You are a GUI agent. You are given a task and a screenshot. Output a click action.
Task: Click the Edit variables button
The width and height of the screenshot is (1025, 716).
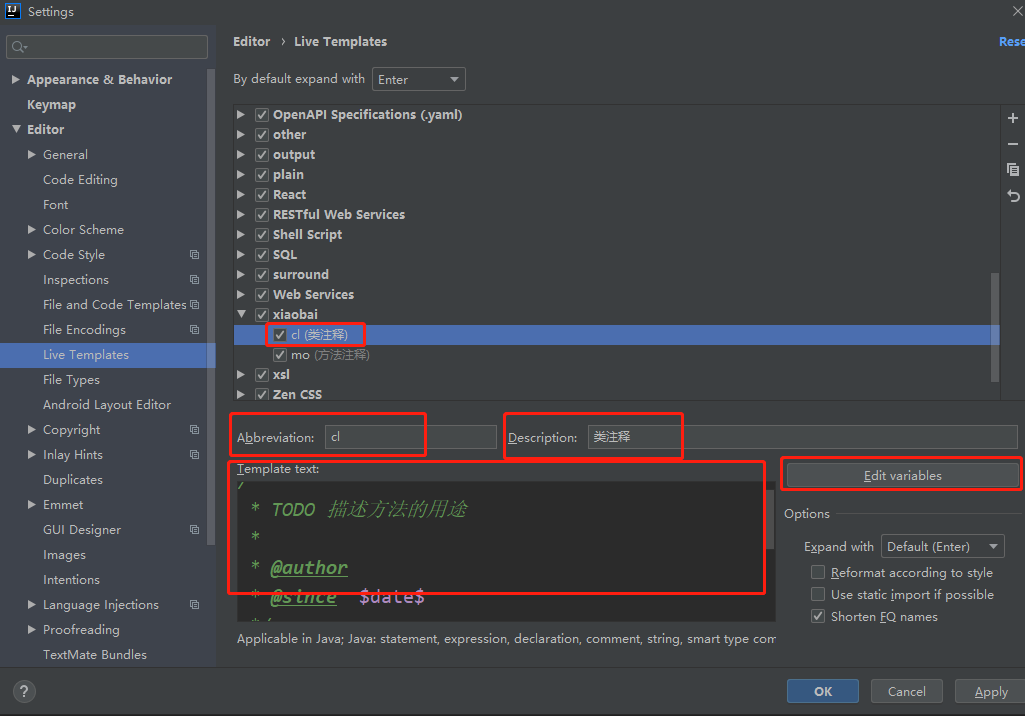tap(902, 475)
